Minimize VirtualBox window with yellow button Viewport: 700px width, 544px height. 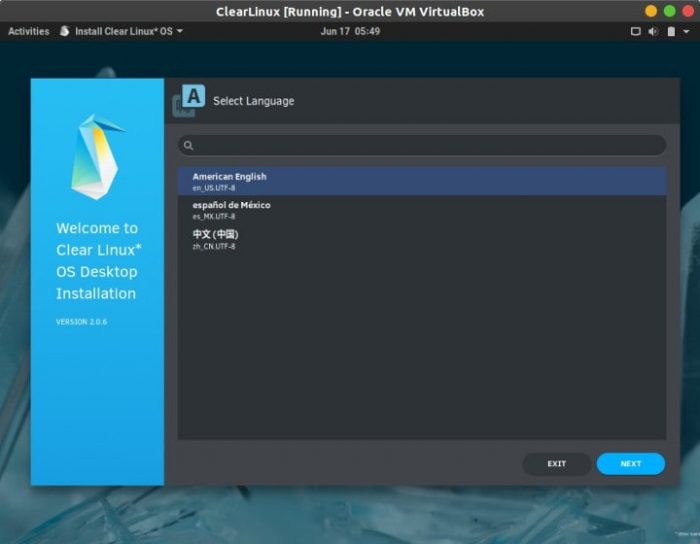651,11
